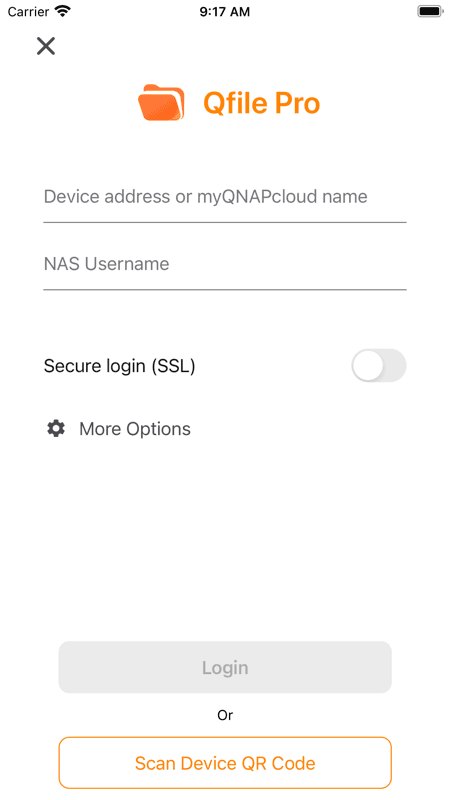450x800 pixels.
Task: Focus the Device address or myQNAPcloud name field
Action: [225, 197]
